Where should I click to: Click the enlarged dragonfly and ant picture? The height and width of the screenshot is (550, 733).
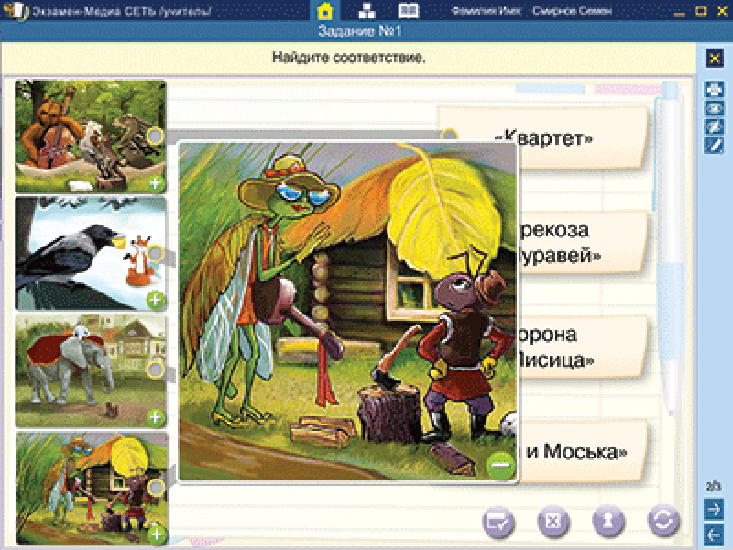[348, 312]
